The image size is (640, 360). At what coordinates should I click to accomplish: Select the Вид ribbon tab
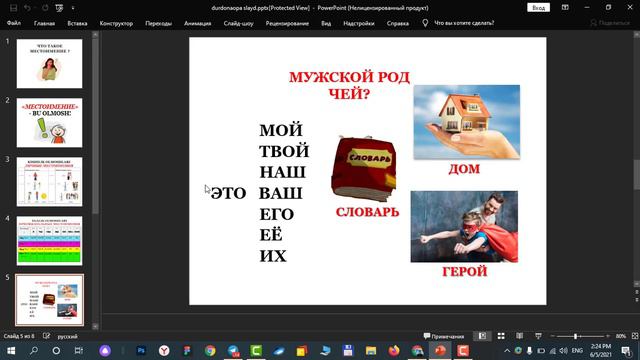coord(326,23)
